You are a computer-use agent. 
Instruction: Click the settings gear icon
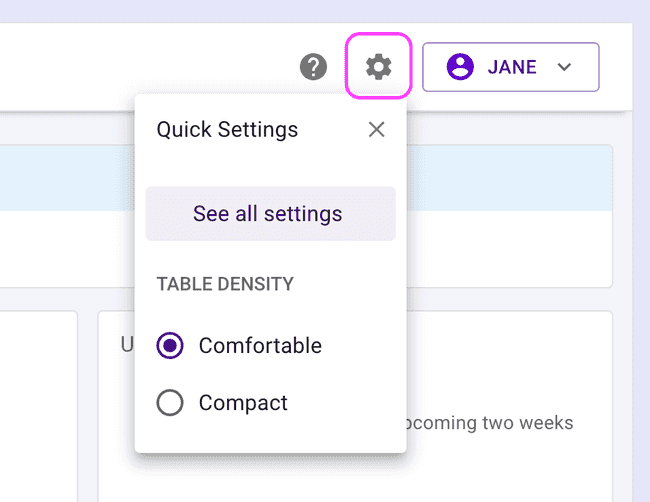(x=378, y=67)
